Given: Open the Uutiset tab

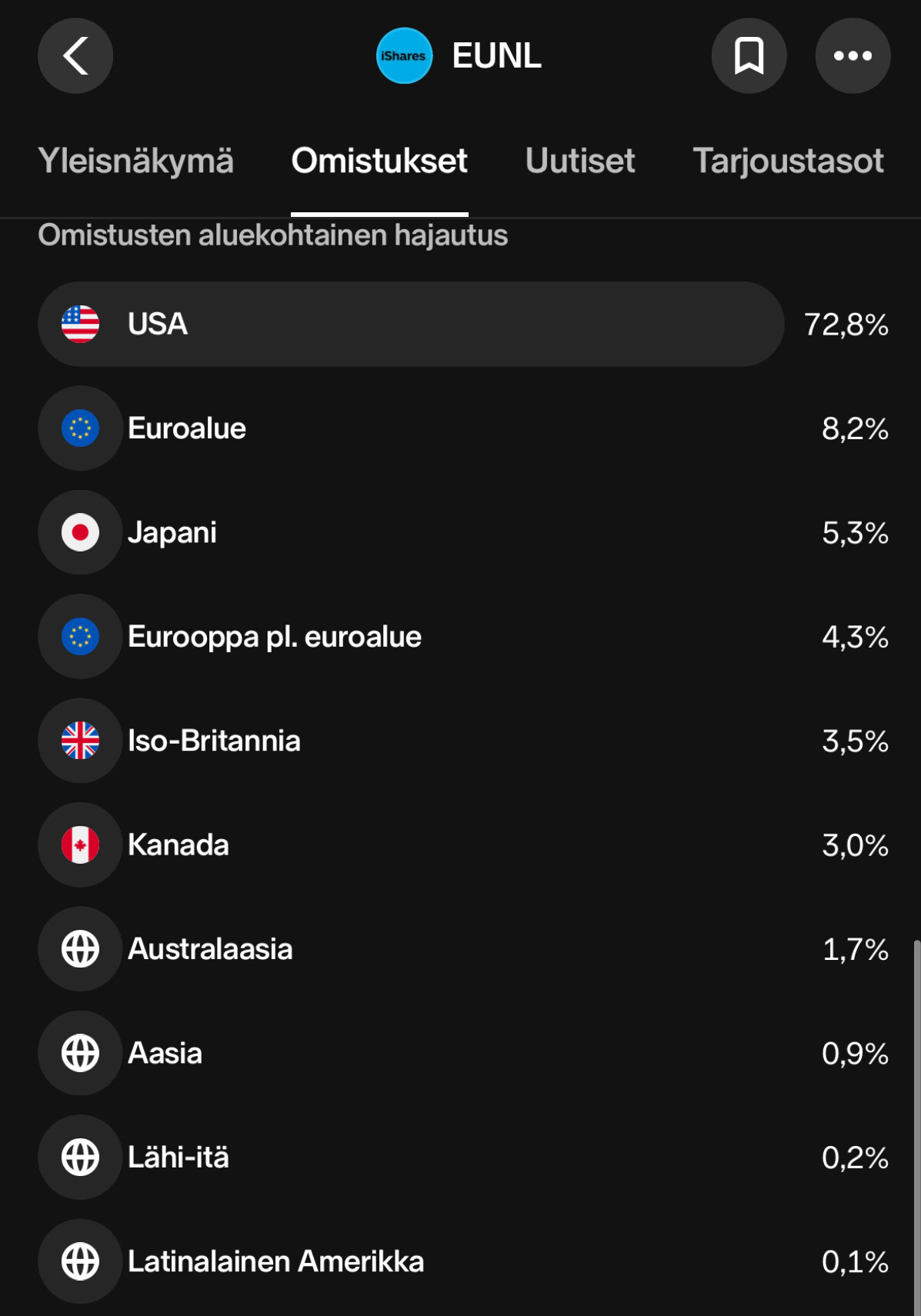Looking at the screenshot, I should pyautogui.click(x=580, y=161).
